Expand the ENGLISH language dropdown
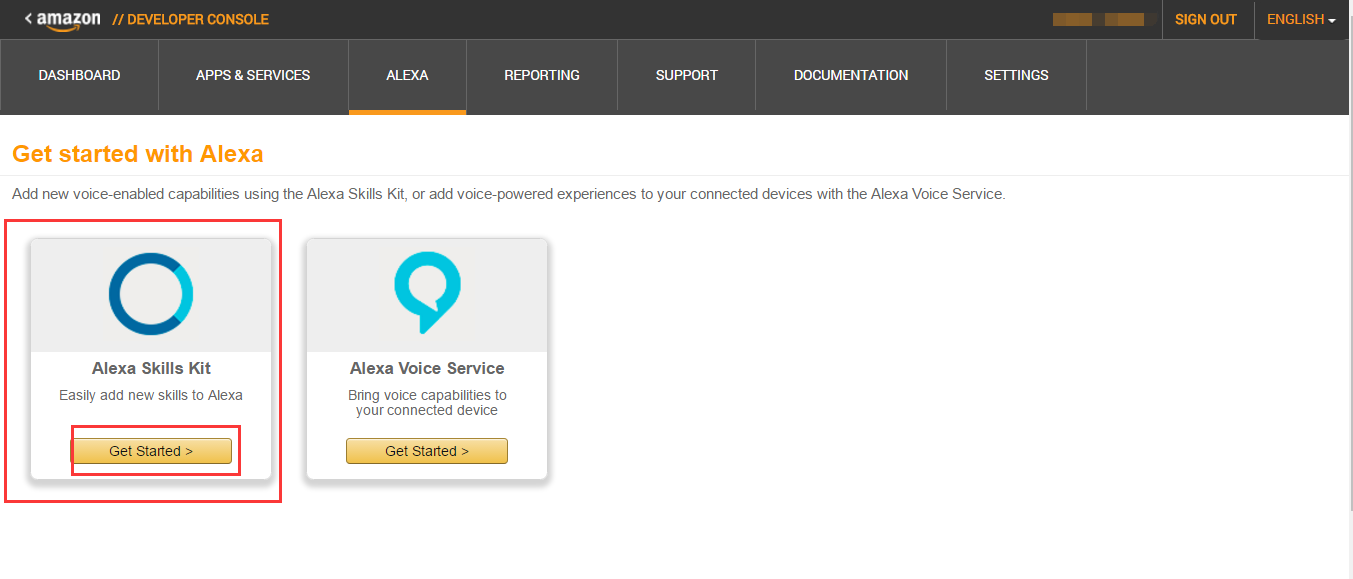Viewport: 1353px width, 579px height. pos(1300,20)
